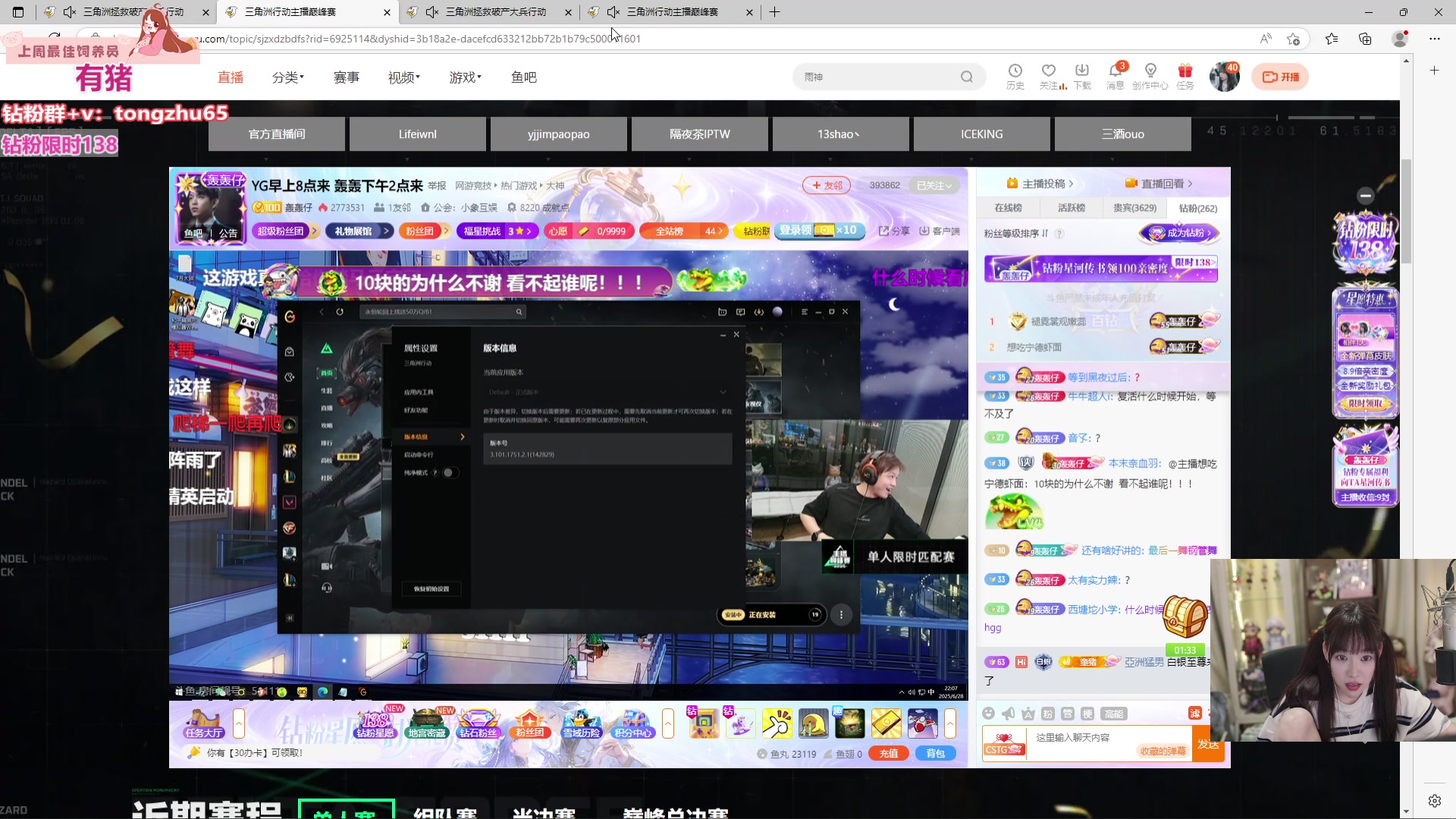This screenshot has height=819, width=1456.
Task: Open the 雪域历险 penguin icon
Action: point(581,723)
